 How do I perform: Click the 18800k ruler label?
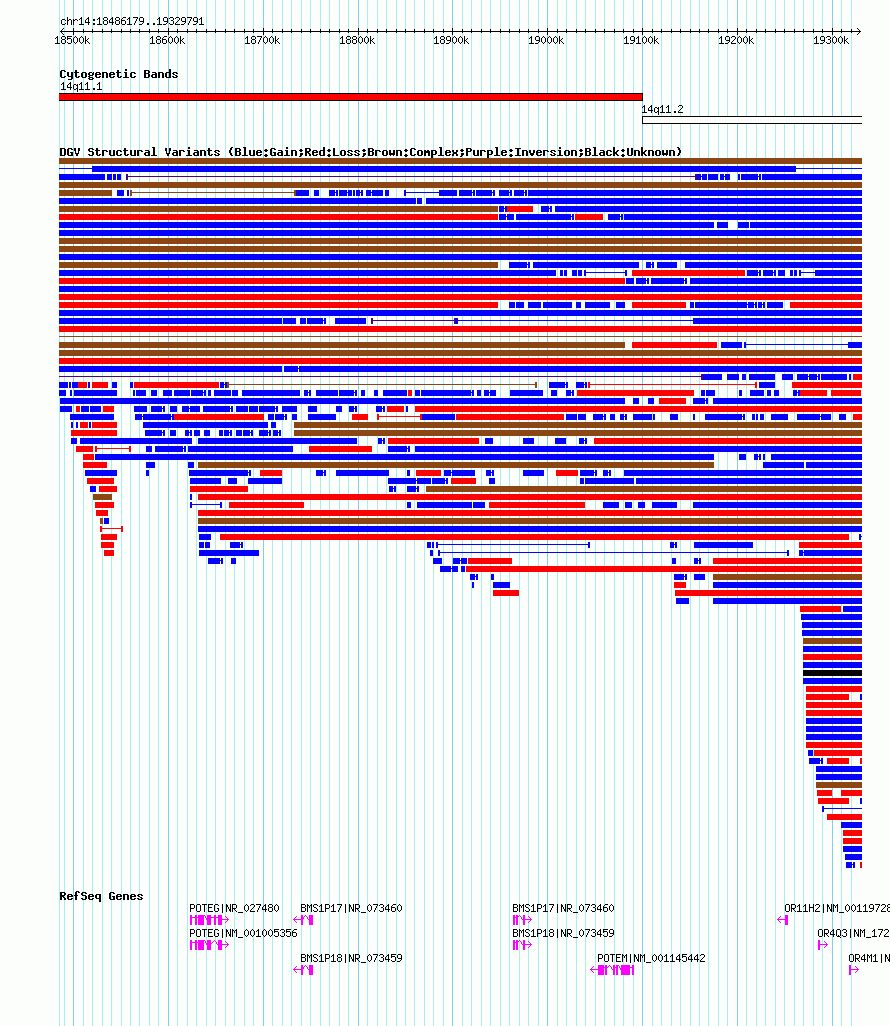[357, 41]
